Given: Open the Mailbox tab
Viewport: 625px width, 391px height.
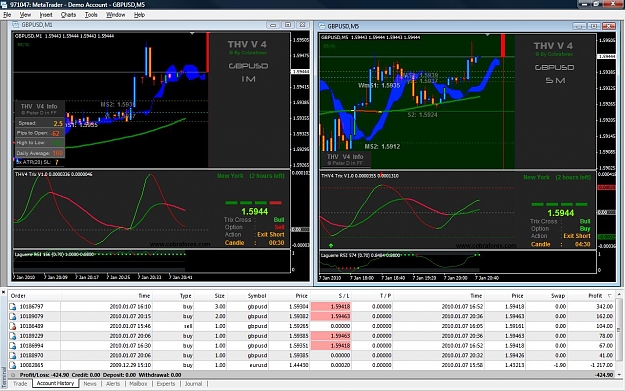Looking at the screenshot, I should (x=138, y=383).
